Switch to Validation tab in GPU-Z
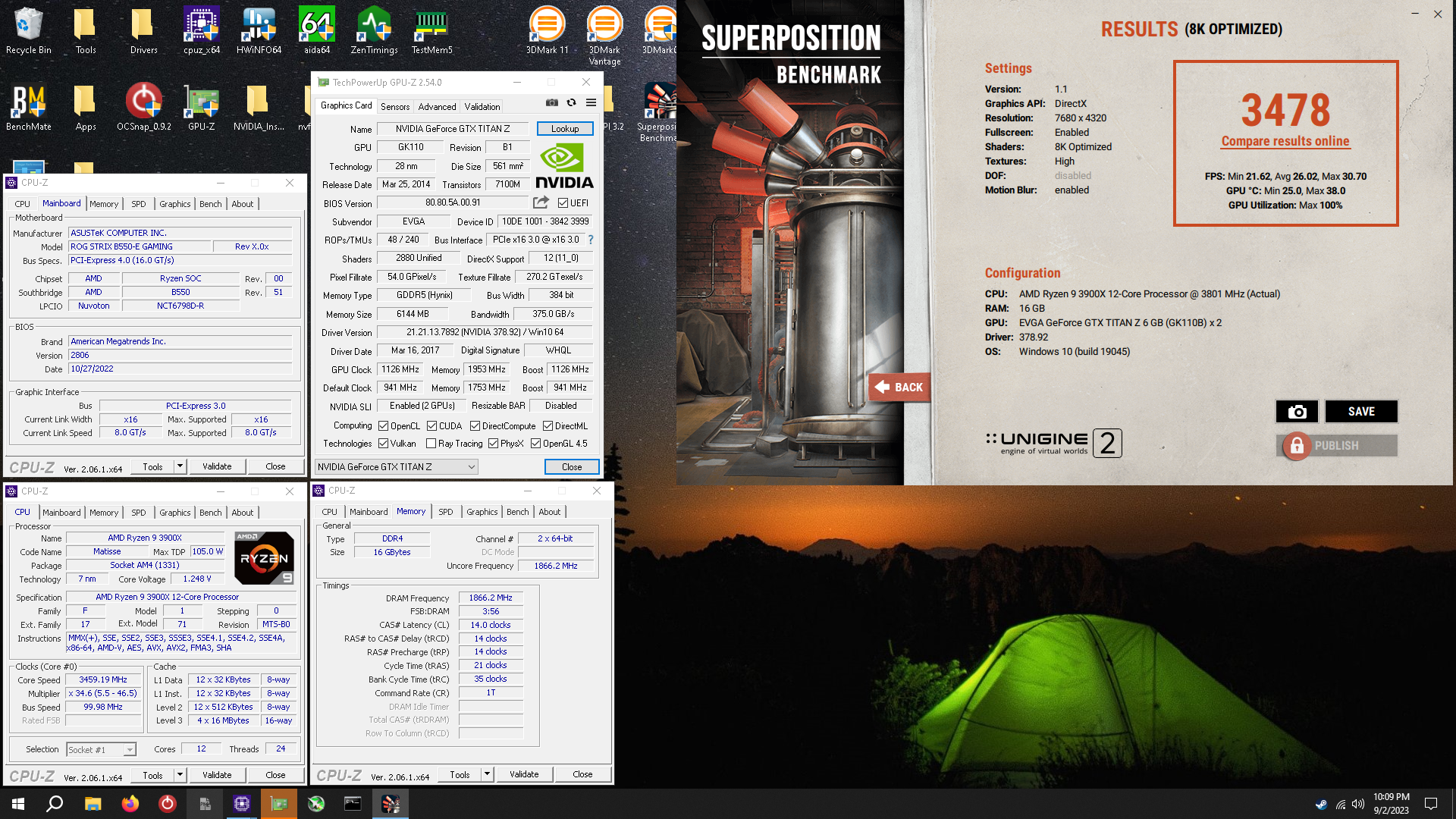Screen dimensions: 1456x819 [482, 107]
